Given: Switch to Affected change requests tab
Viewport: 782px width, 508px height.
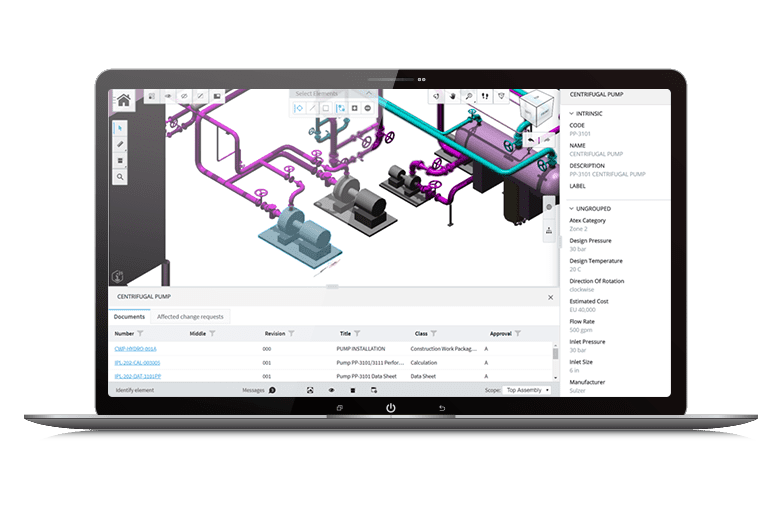Looking at the screenshot, I should [x=191, y=316].
